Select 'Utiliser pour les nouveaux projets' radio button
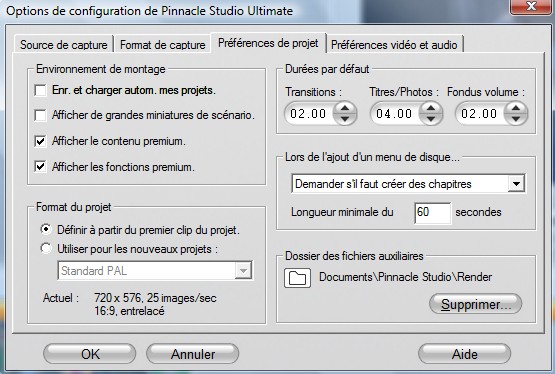555x374 pixels. 46,248
